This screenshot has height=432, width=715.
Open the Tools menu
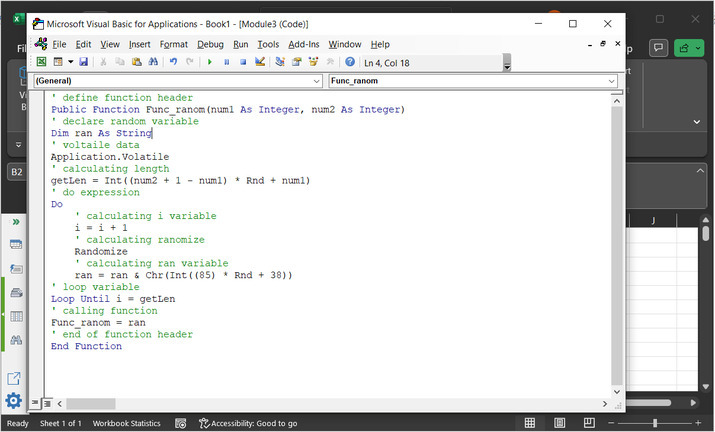click(268, 44)
